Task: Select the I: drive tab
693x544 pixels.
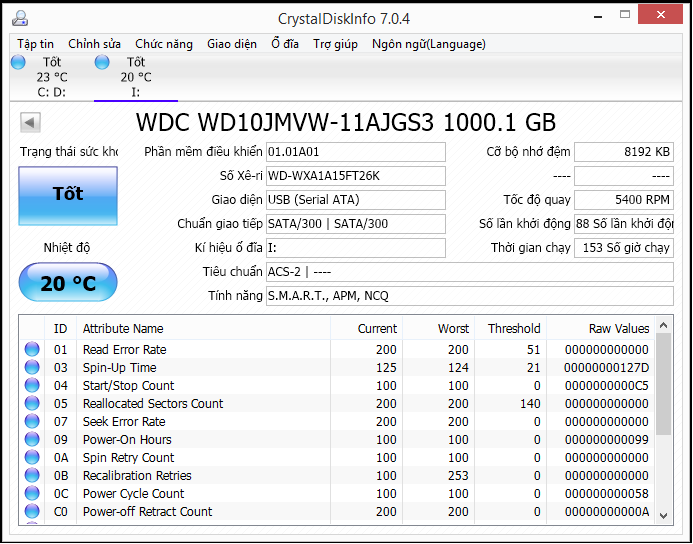Action: (x=136, y=77)
